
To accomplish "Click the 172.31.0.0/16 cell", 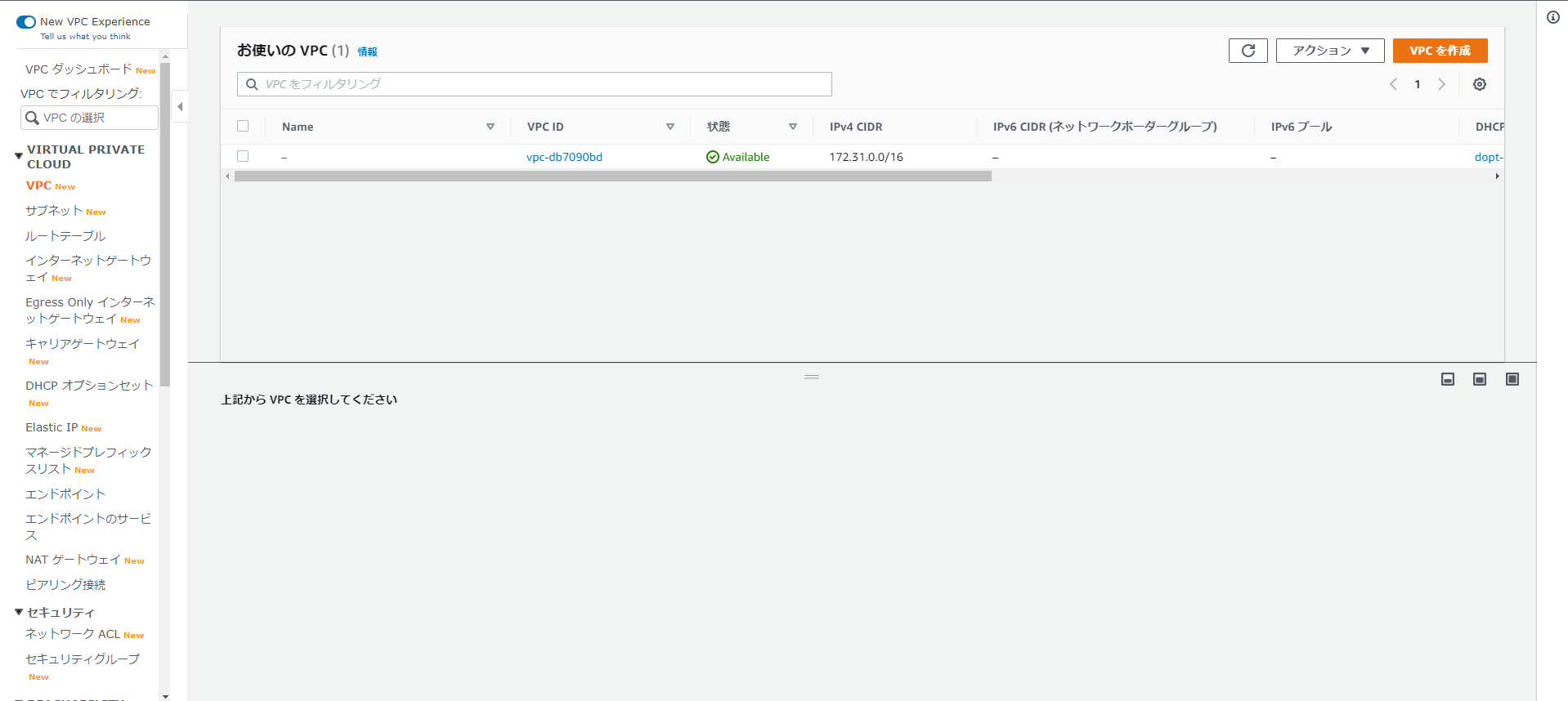I will tap(866, 157).
